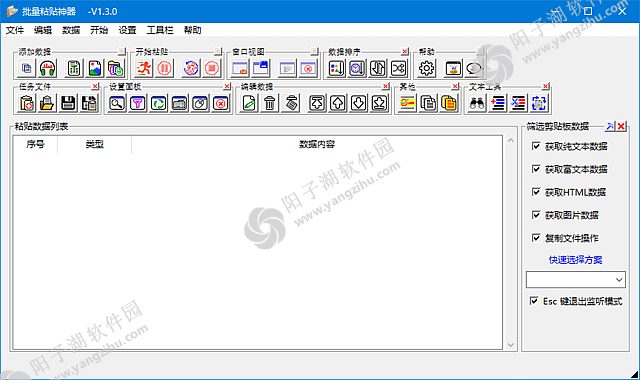Click the 快速选择方案 link
The height and width of the screenshot is (380, 640).
coord(576,260)
